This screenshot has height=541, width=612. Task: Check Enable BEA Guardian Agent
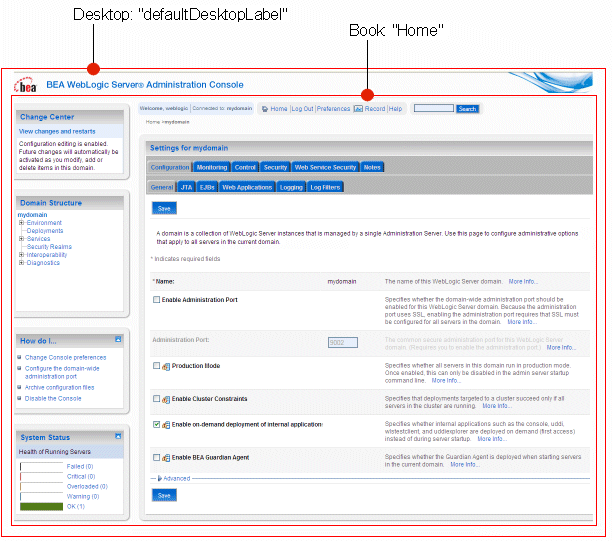tap(157, 457)
